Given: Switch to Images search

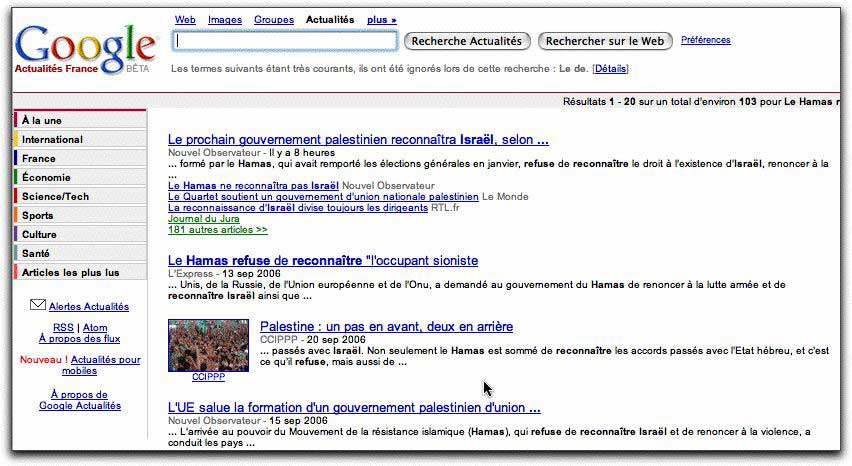Looking at the screenshot, I should (x=224, y=20).
